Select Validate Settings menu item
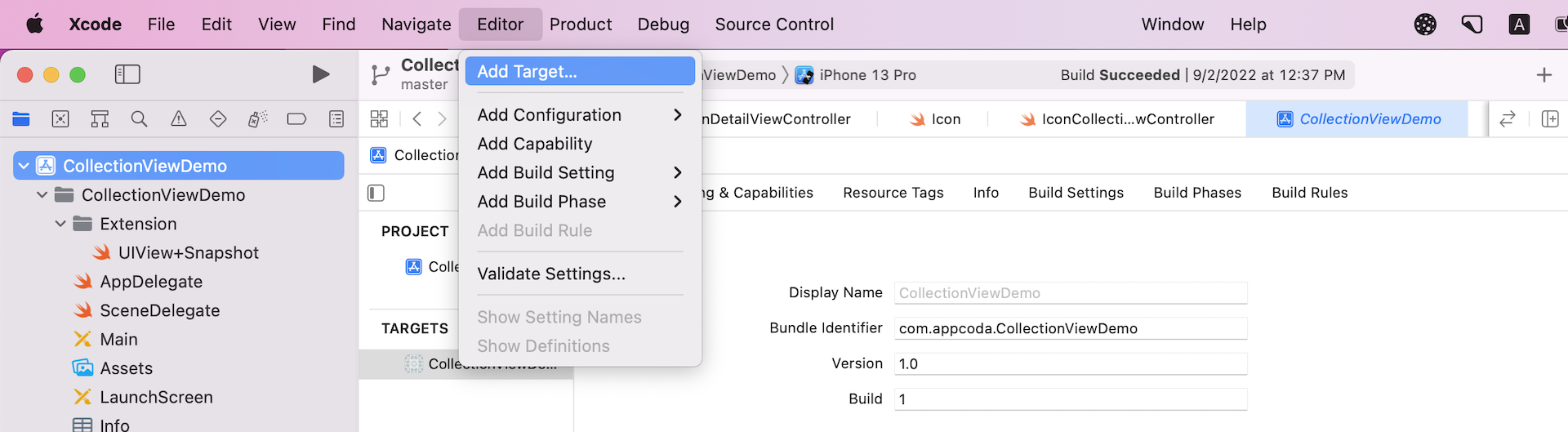 (x=551, y=274)
